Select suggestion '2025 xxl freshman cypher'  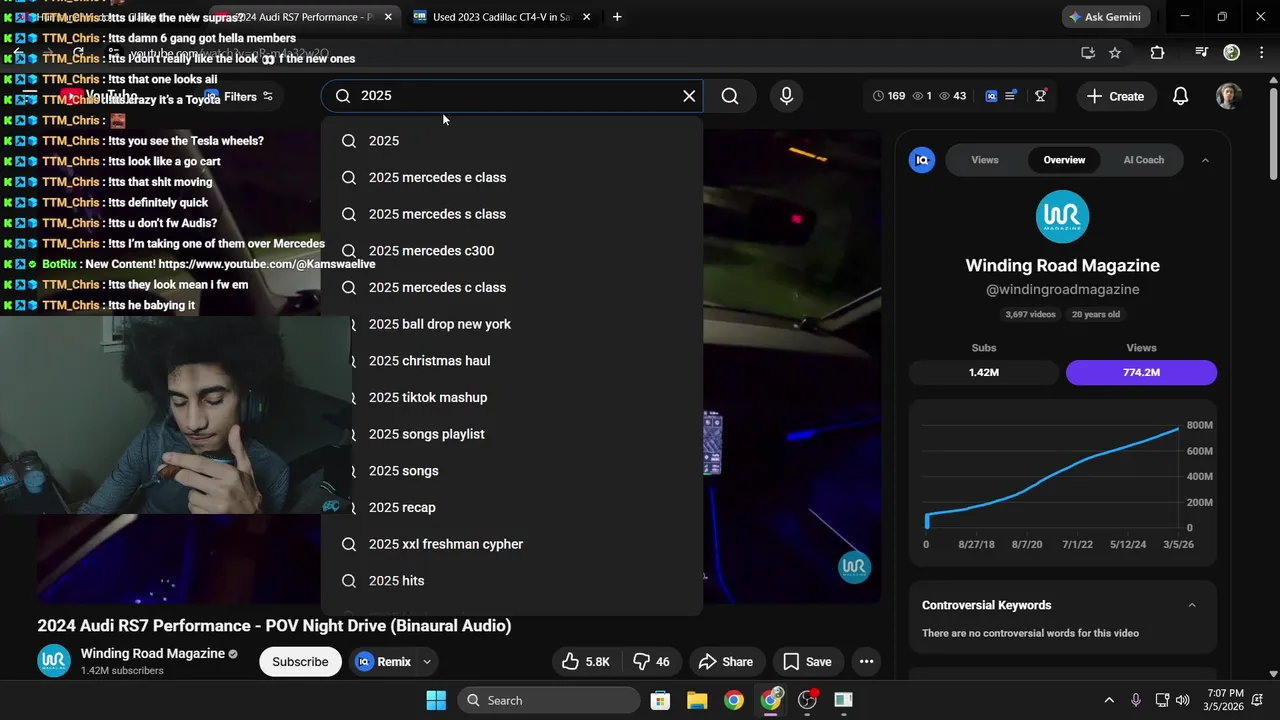[x=512, y=544]
